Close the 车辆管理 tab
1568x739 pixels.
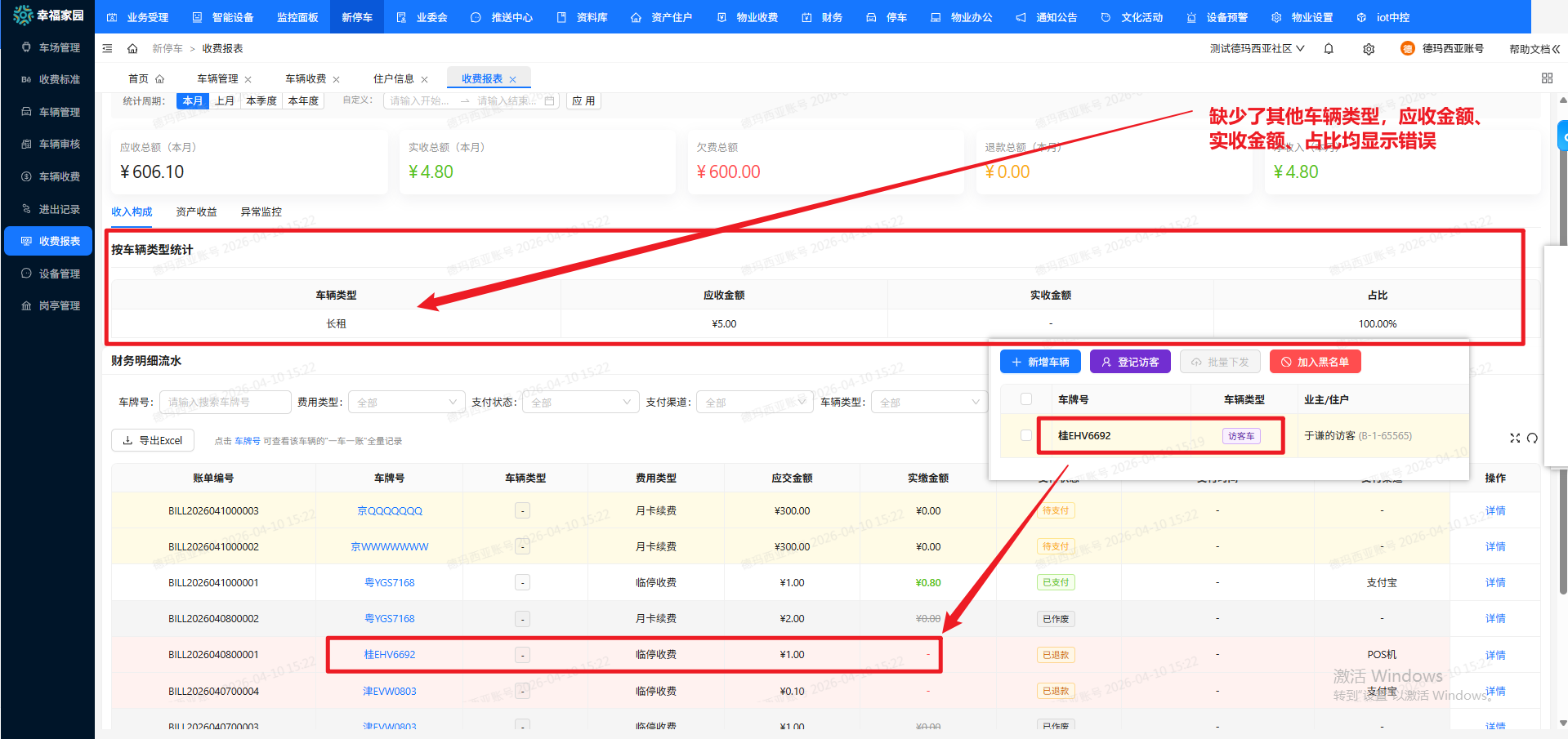(x=248, y=79)
